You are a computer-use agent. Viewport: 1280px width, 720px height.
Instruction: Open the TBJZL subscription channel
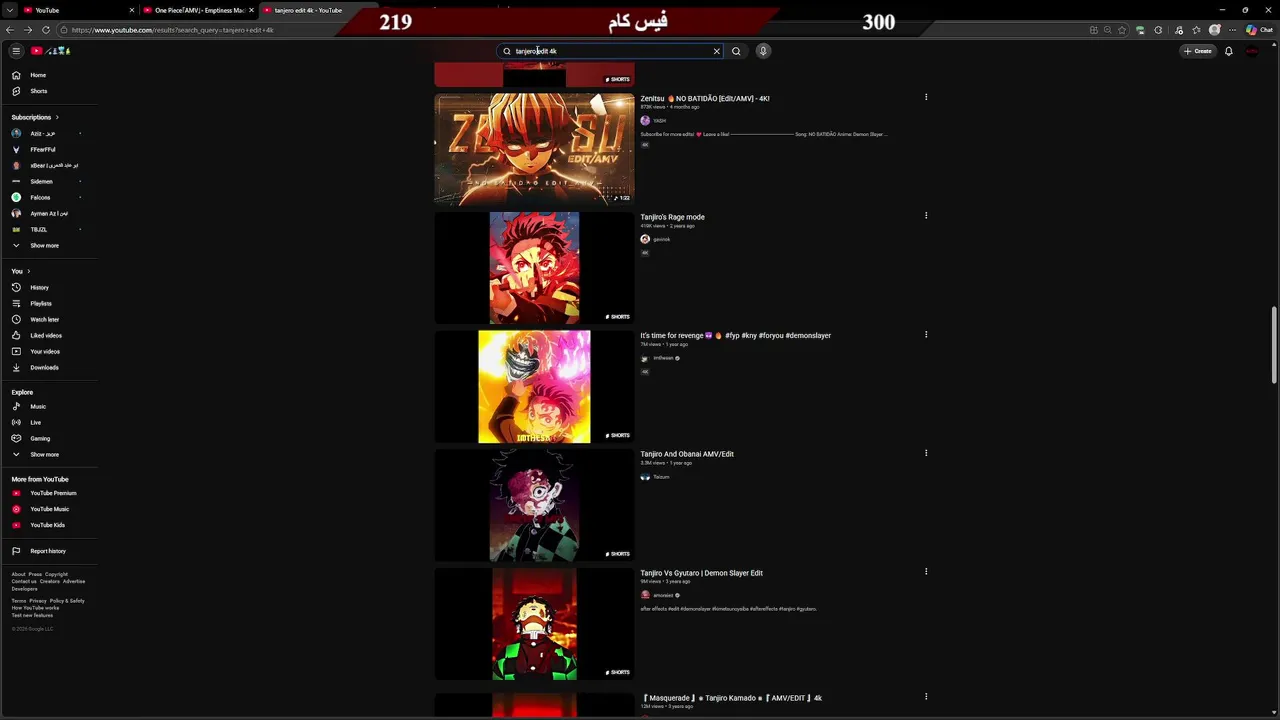pyautogui.click(x=48, y=229)
